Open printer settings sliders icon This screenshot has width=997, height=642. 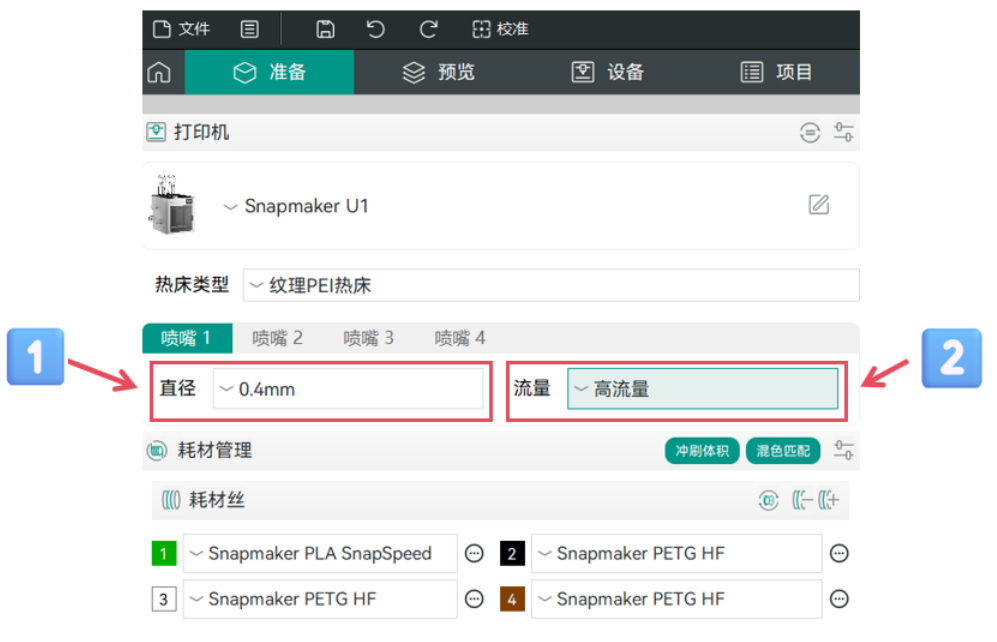(844, 133)
